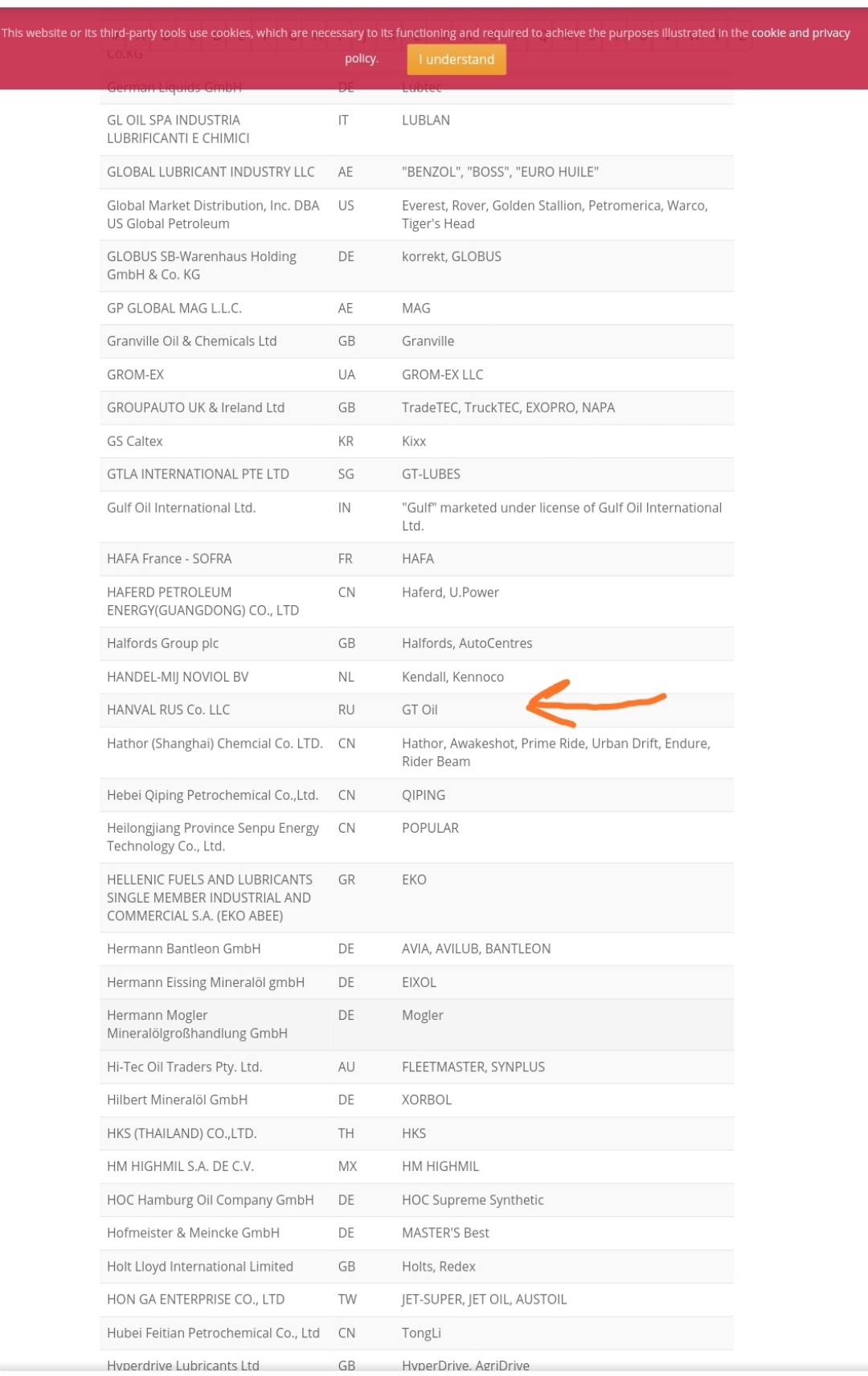Click the HM HIGHMIL S.A. DE C.V. entry

(180, 1166)
